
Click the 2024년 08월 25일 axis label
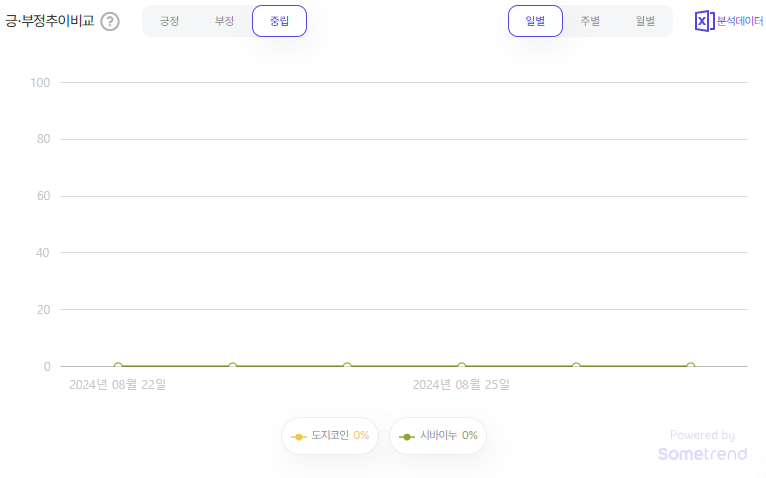[461, 385]
